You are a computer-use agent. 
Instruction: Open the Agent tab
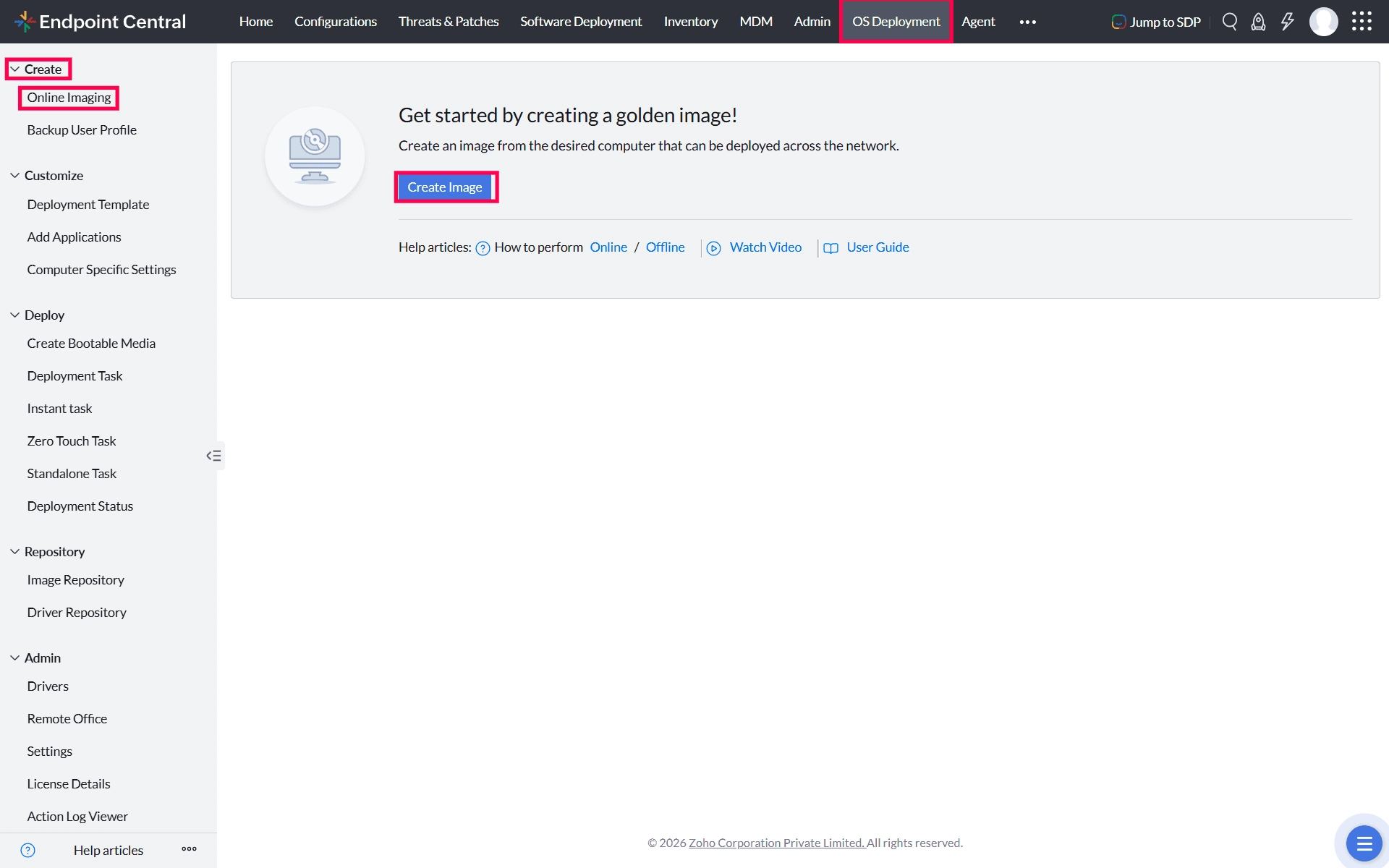(x=978, y=22)
